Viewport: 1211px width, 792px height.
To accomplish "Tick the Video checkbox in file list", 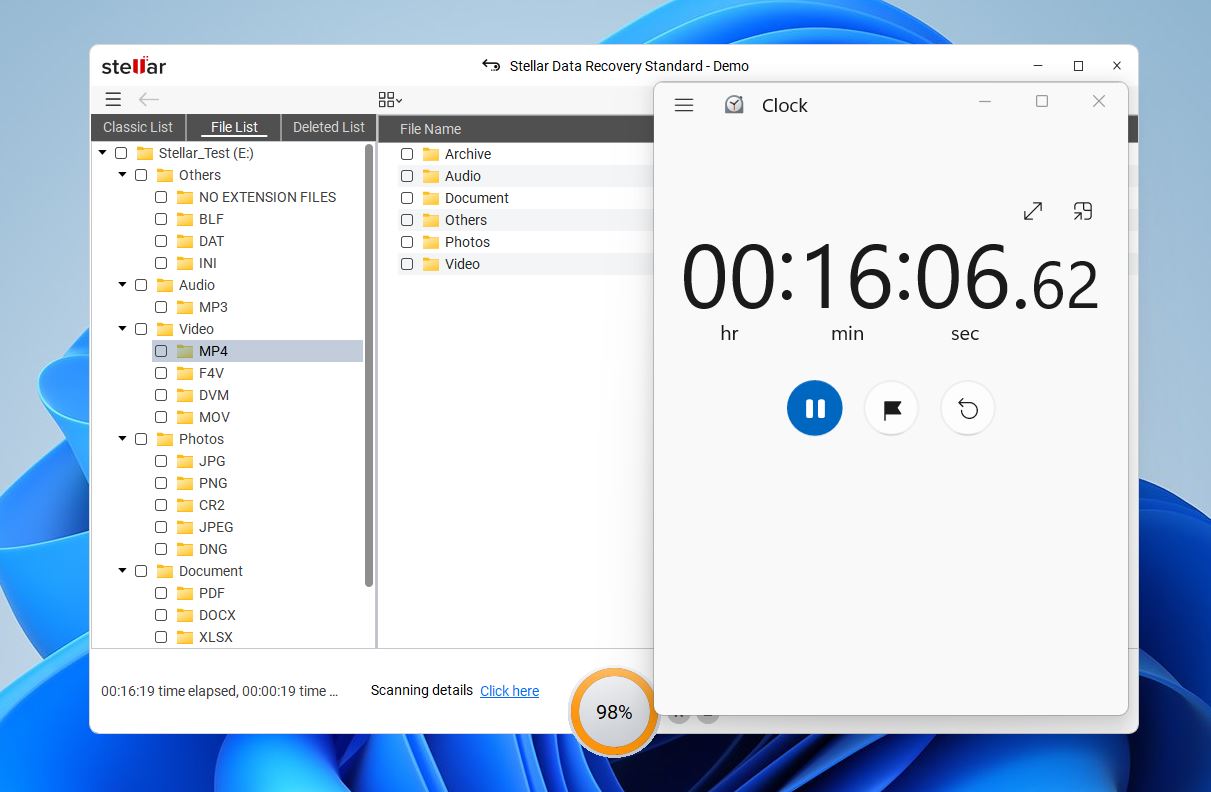I will 407,264.
